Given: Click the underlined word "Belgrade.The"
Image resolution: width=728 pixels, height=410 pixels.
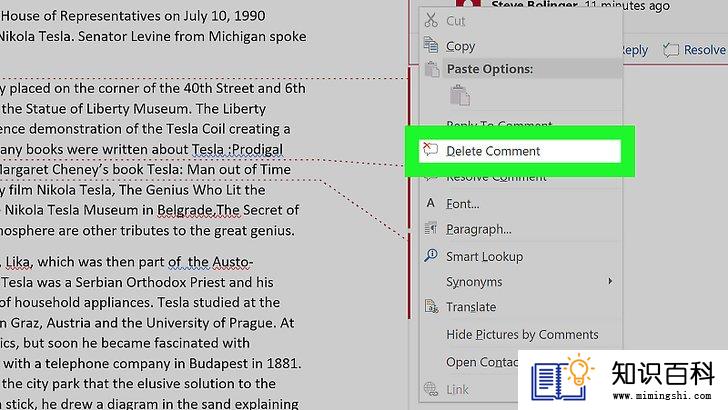Looking at the screenshot, I should (x=198, y=210).
